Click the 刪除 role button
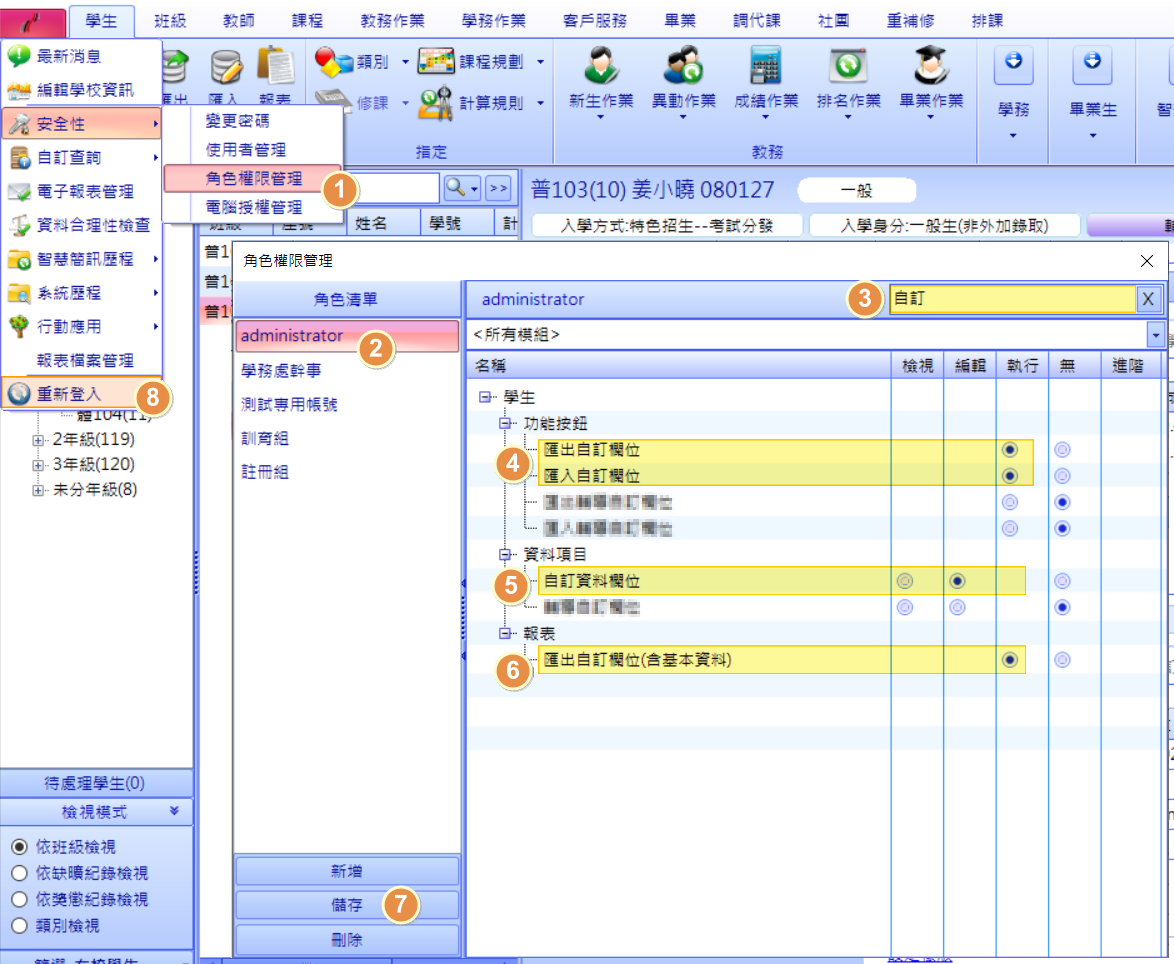The height and width of the screenshot is (964, 1174). [347, 939]
